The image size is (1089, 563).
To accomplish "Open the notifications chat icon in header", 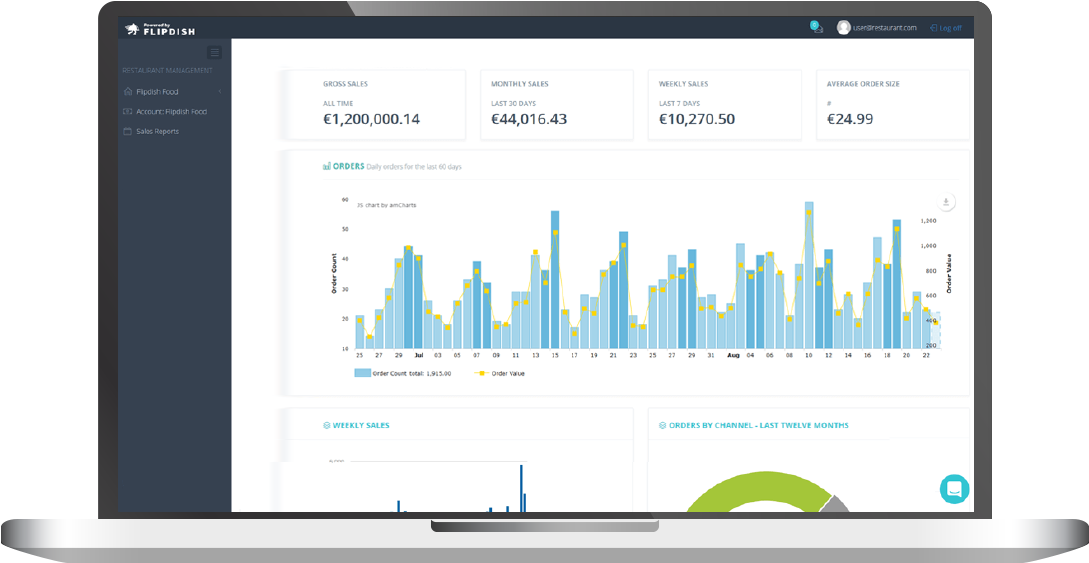I will 816,27.
